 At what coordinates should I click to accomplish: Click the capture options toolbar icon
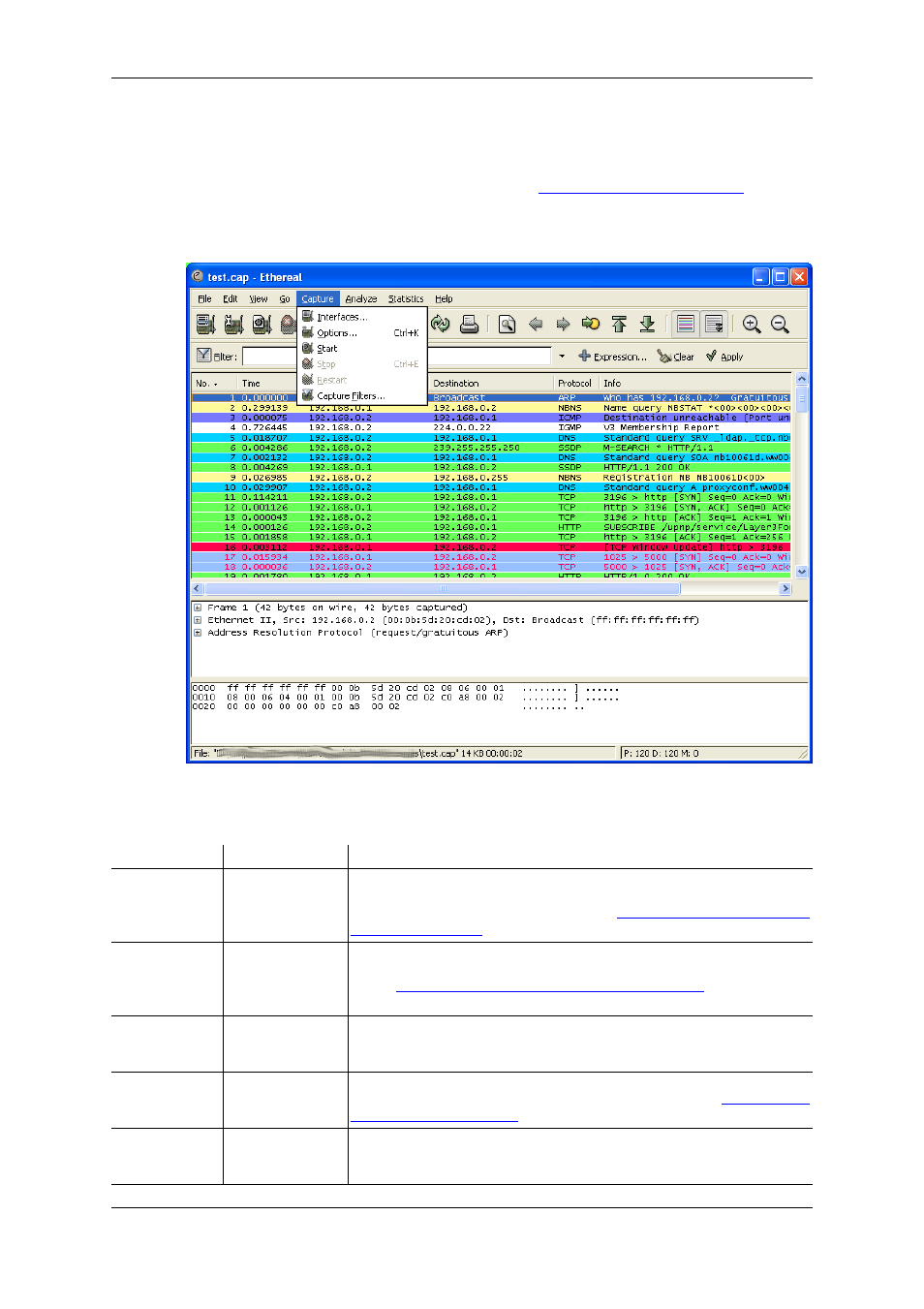tap(233, 325)
